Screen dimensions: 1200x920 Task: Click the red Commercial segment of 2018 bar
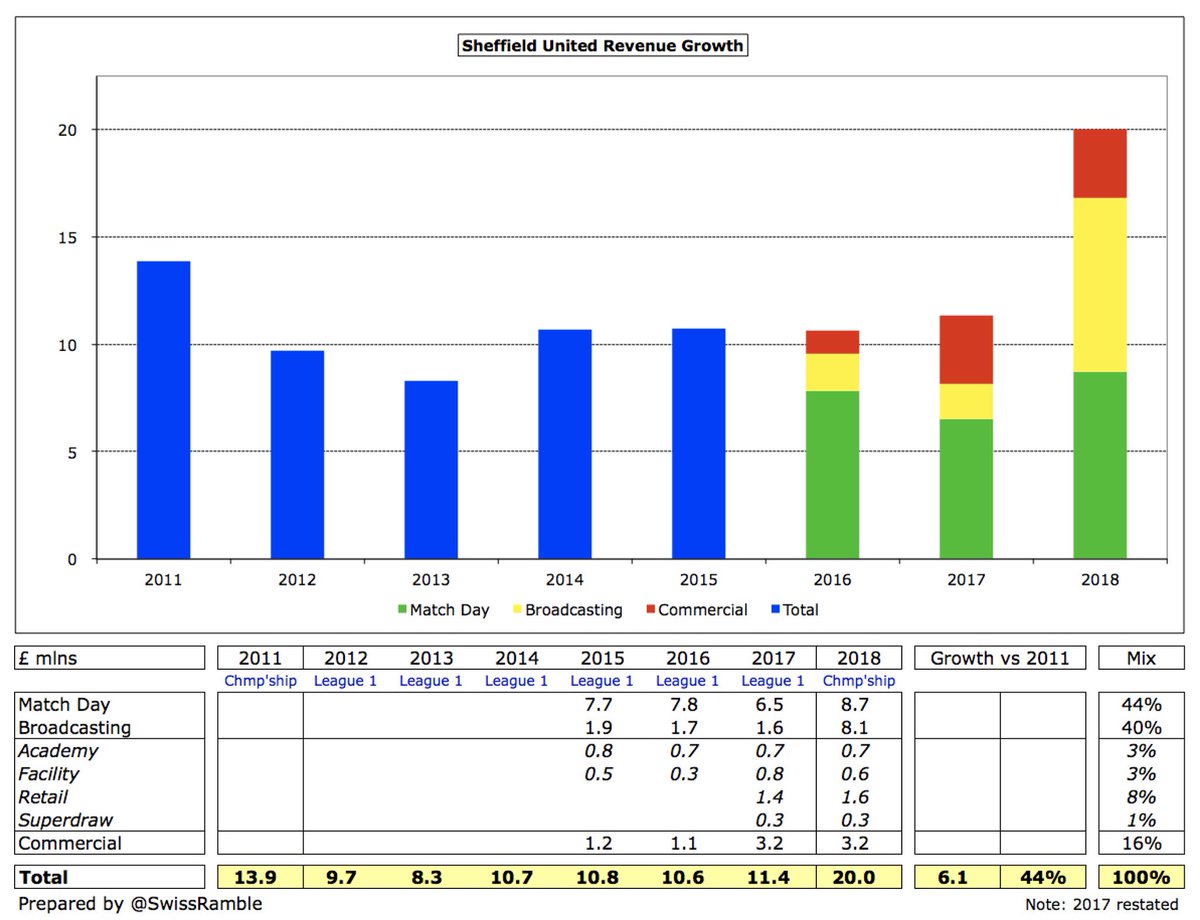coord(1100,164)
